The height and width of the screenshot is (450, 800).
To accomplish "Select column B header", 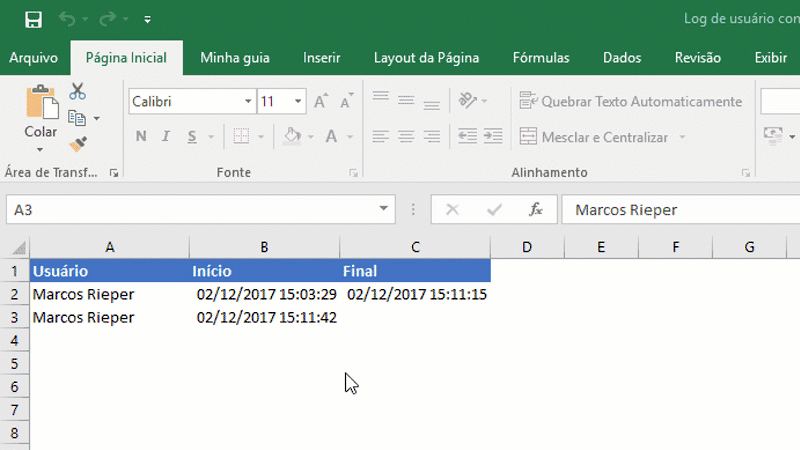I will click(264, 247).
